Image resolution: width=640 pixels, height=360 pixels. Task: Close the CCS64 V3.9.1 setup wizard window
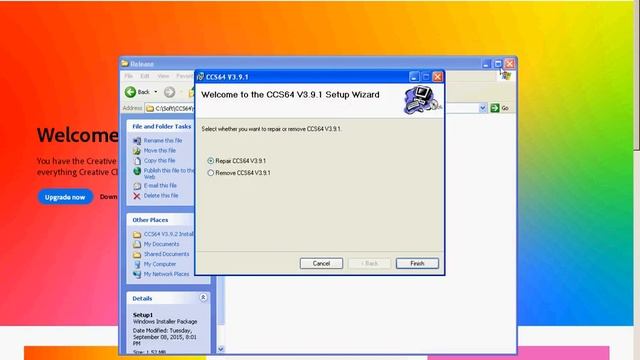point(438,77)
